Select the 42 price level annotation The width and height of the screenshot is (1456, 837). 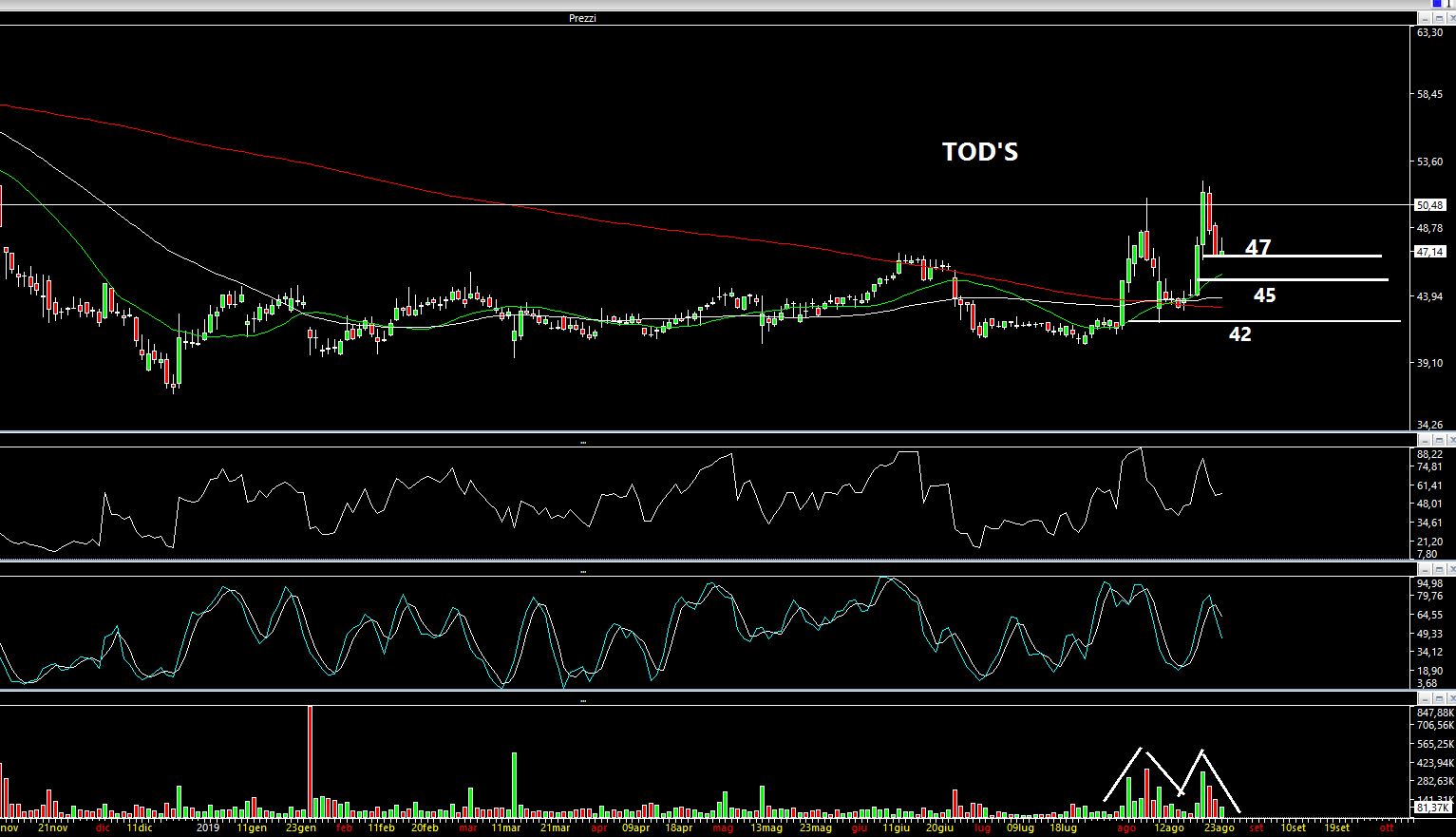tap(1239, 334)
